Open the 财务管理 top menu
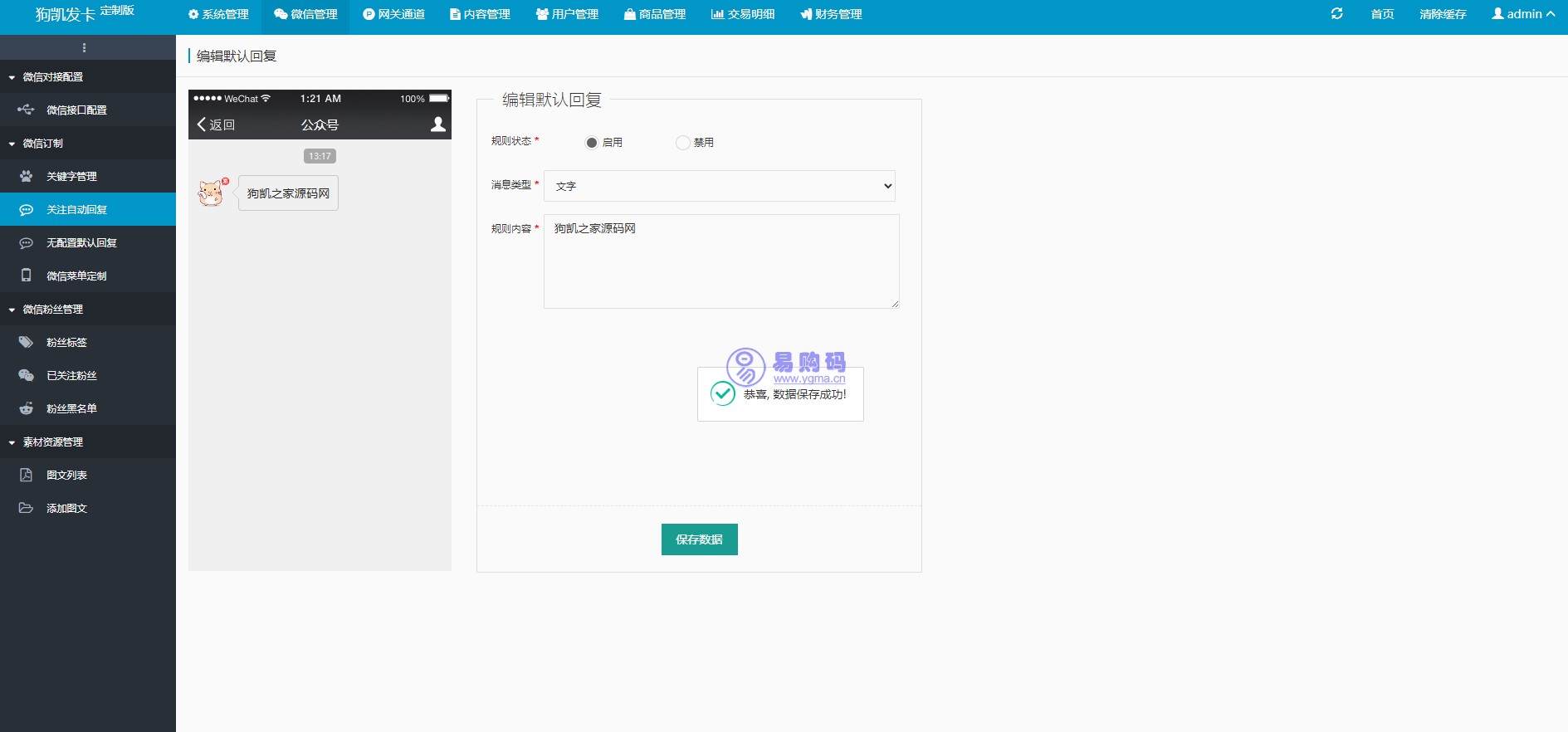 click(831, 14)
